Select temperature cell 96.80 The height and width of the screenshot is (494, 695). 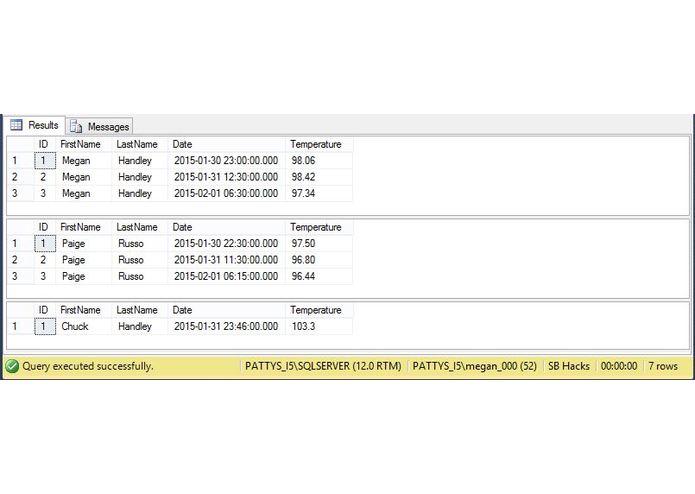pos(319,260)
